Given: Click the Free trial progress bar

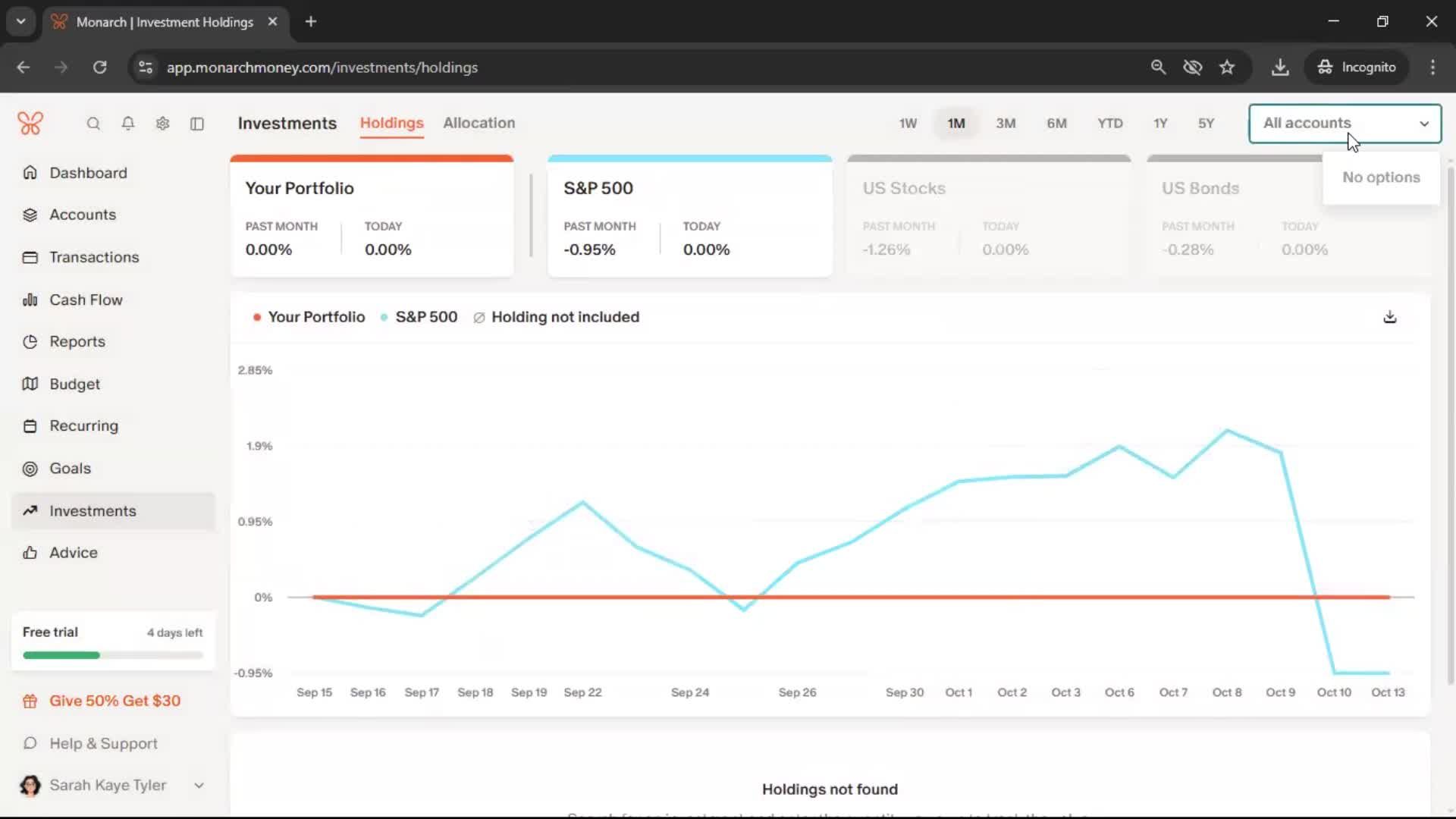Looking at the screenshot, I should pos(113,655).
